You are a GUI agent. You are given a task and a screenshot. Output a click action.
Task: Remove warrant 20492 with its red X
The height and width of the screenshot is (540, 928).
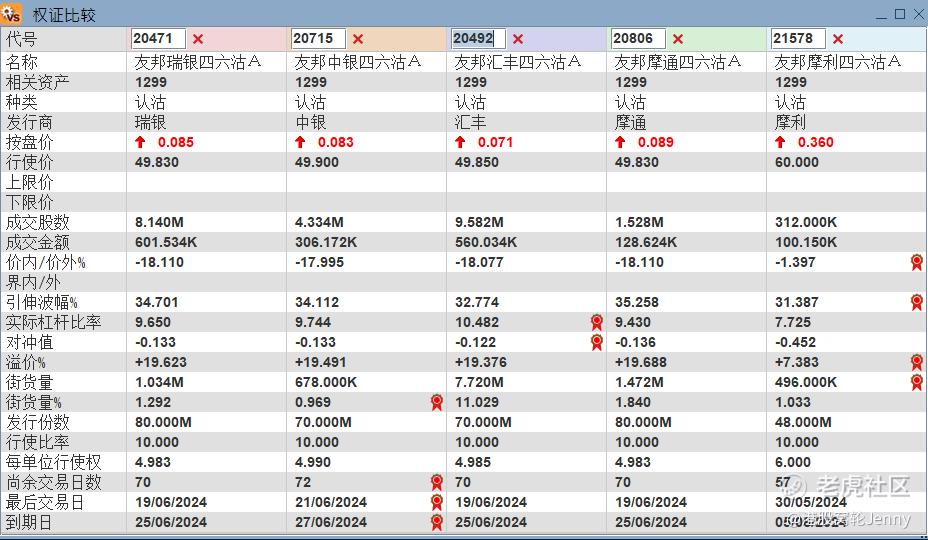518,39
